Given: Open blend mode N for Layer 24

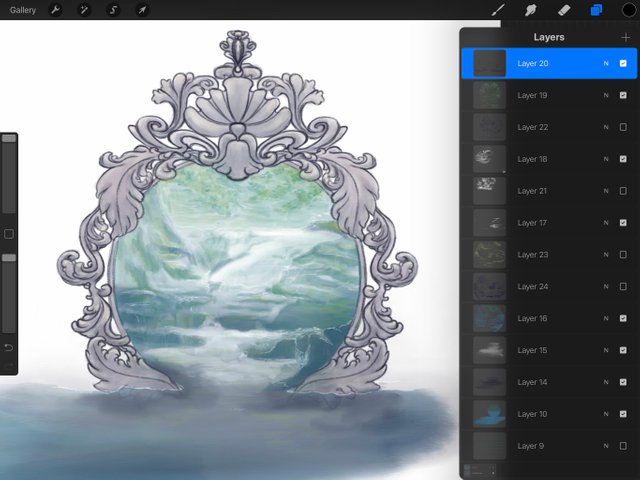Looking at the screenshot, I should [606, 286].
